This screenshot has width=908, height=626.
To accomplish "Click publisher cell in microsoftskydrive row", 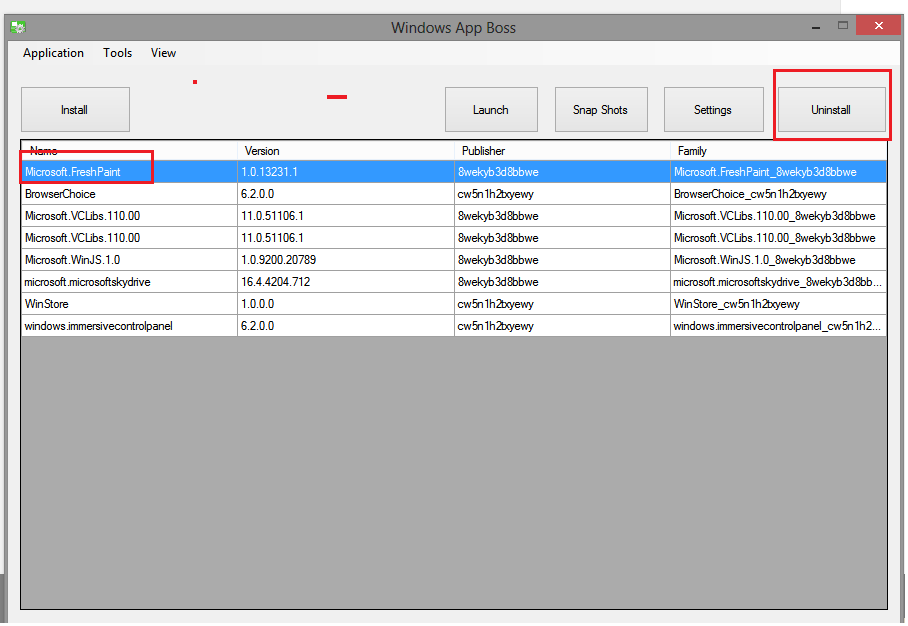I will pos(562,282).
